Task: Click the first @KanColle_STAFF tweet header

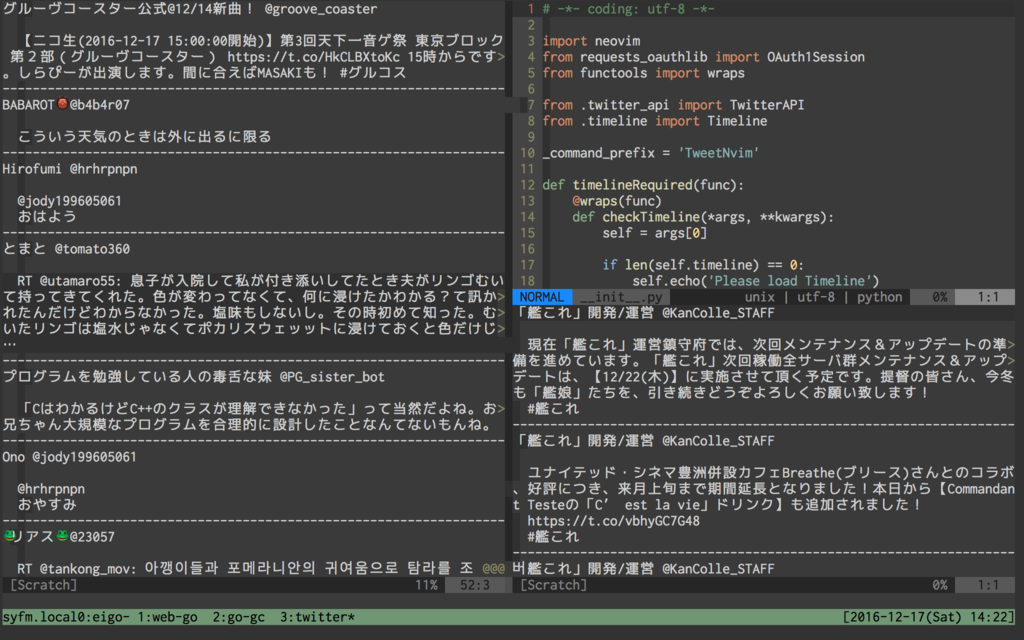Action: coord(644,313)
